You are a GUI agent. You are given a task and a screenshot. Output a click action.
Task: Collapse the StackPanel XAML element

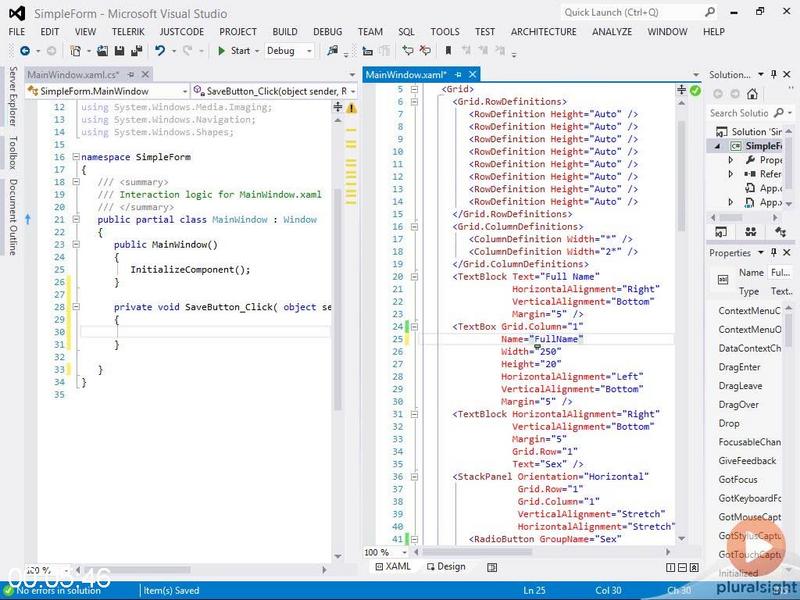pos(414,477)
